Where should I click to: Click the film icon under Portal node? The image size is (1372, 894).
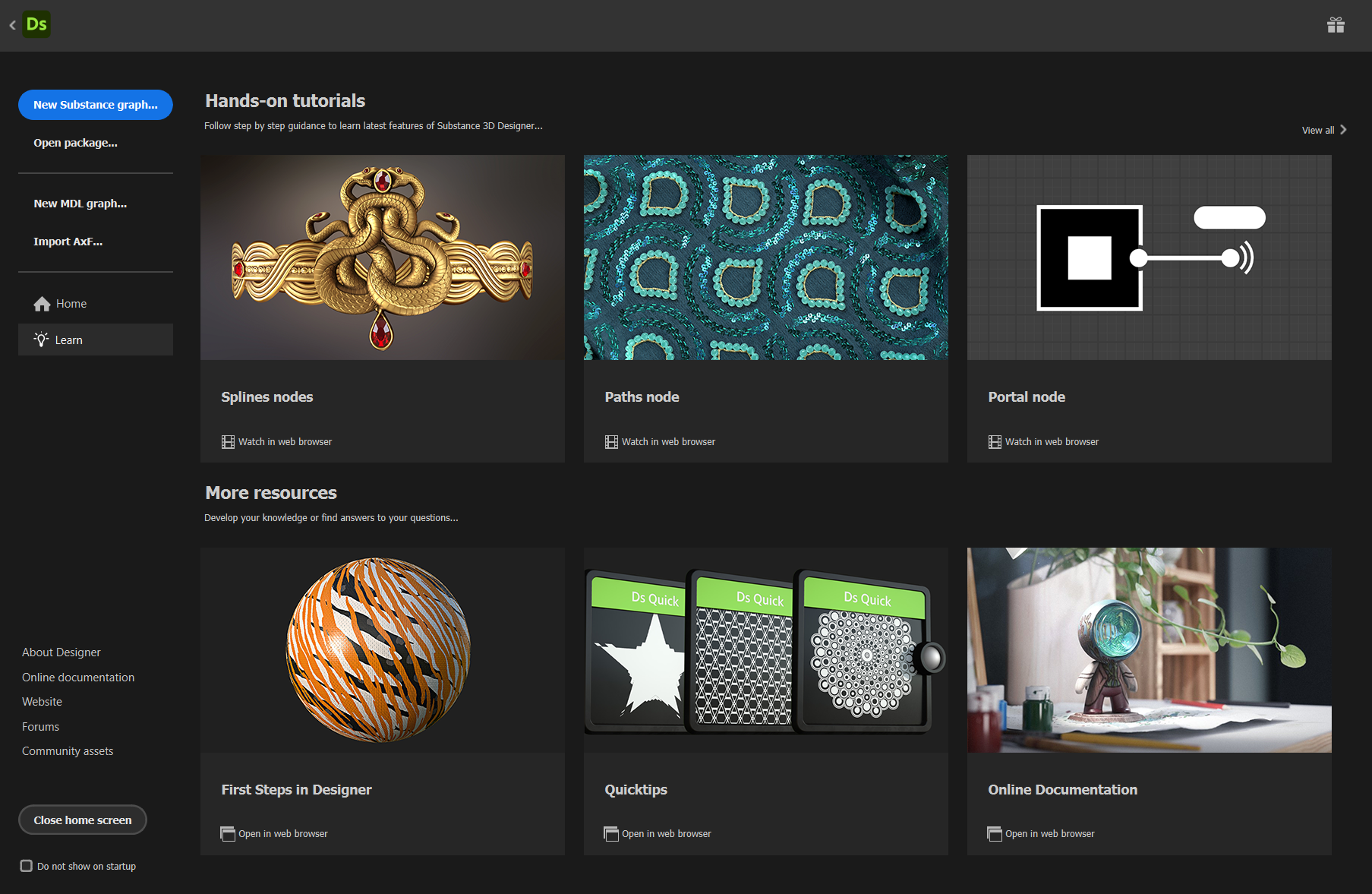(x=995, y=441)
